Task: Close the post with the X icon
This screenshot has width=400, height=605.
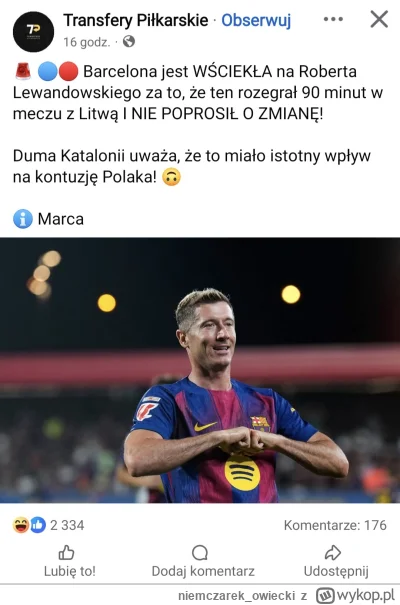Action: (x=379, y=19)
